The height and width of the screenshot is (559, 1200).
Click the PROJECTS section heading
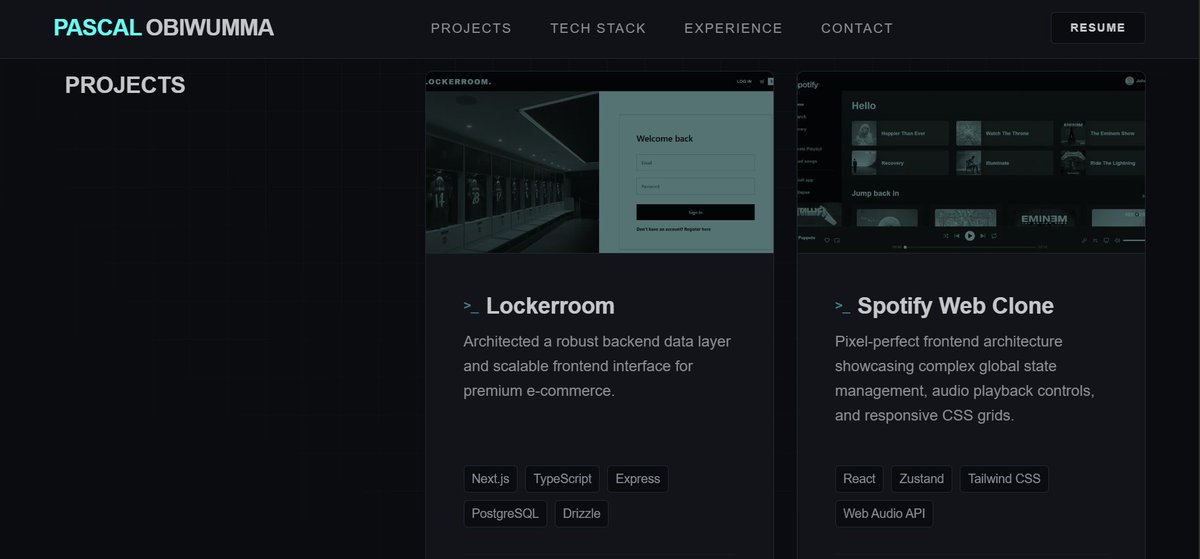point(125,86)
